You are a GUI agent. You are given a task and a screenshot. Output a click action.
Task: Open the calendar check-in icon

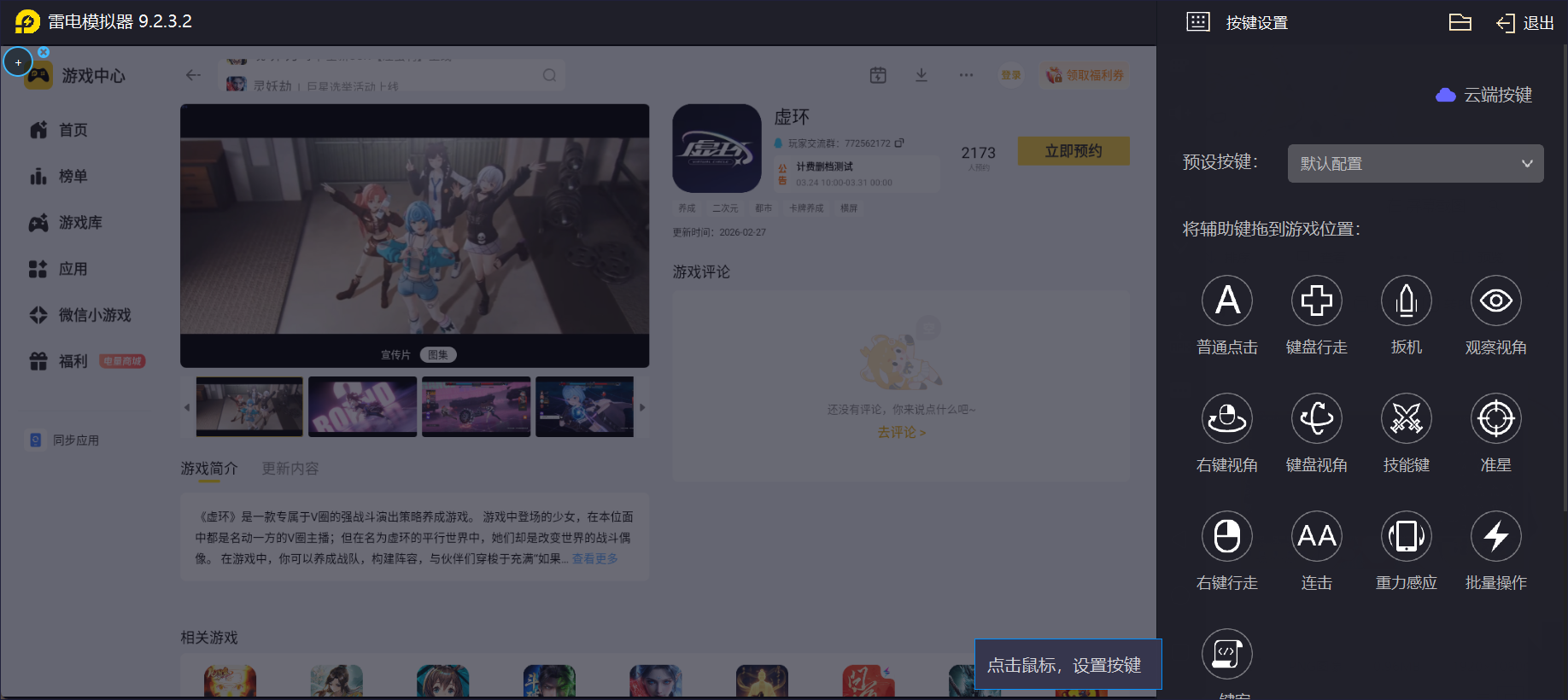pos(878,75)
